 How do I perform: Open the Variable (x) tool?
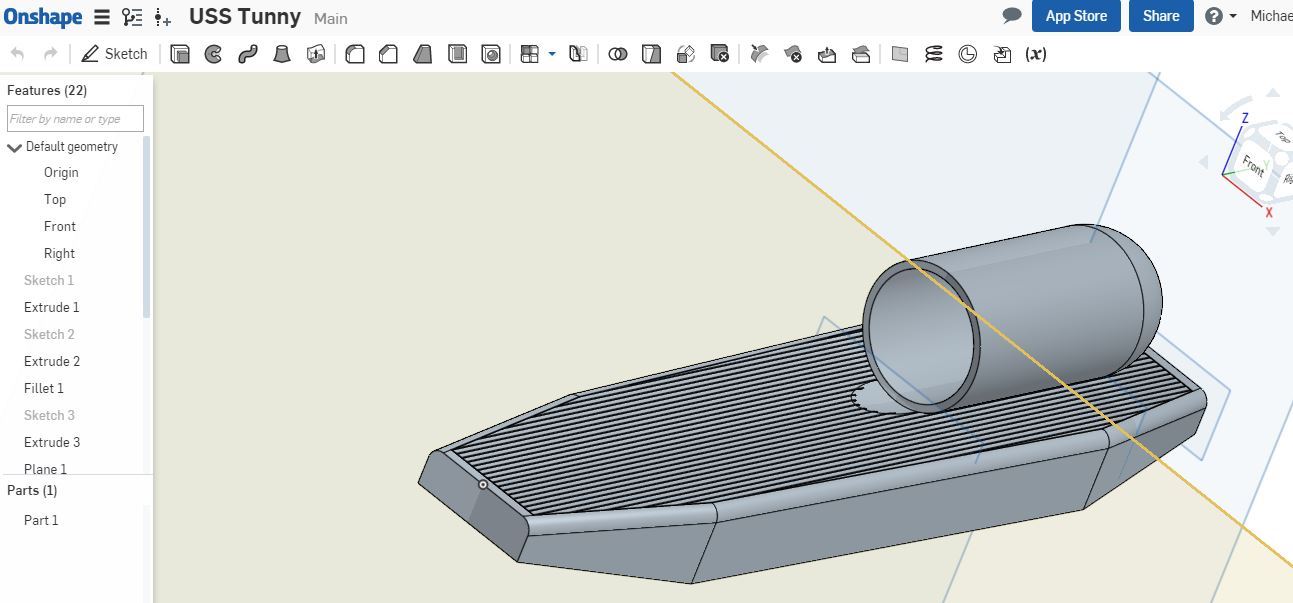coord(1036,54)
